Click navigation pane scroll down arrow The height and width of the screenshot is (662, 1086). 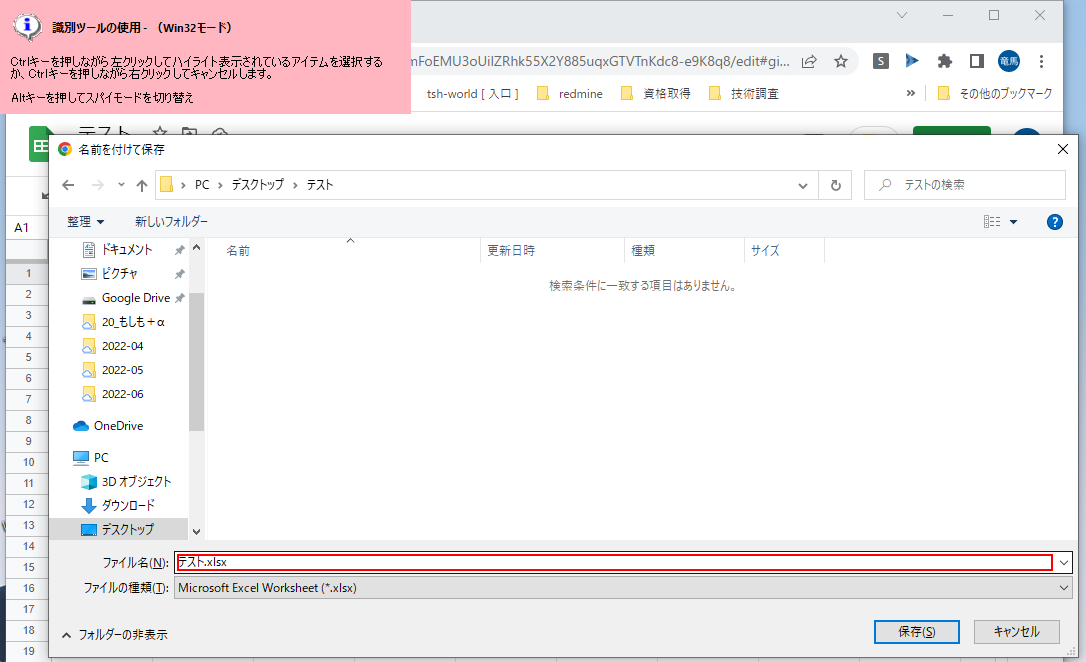tap(197, 532)
